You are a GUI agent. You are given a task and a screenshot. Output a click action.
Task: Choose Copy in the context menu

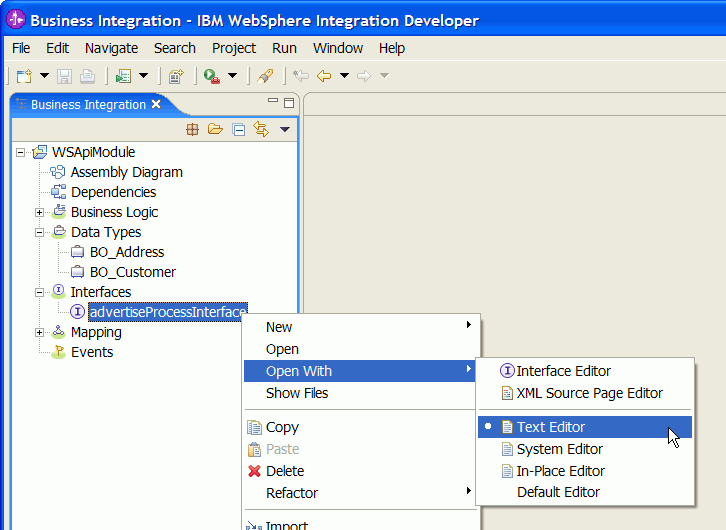coord(360,427)
